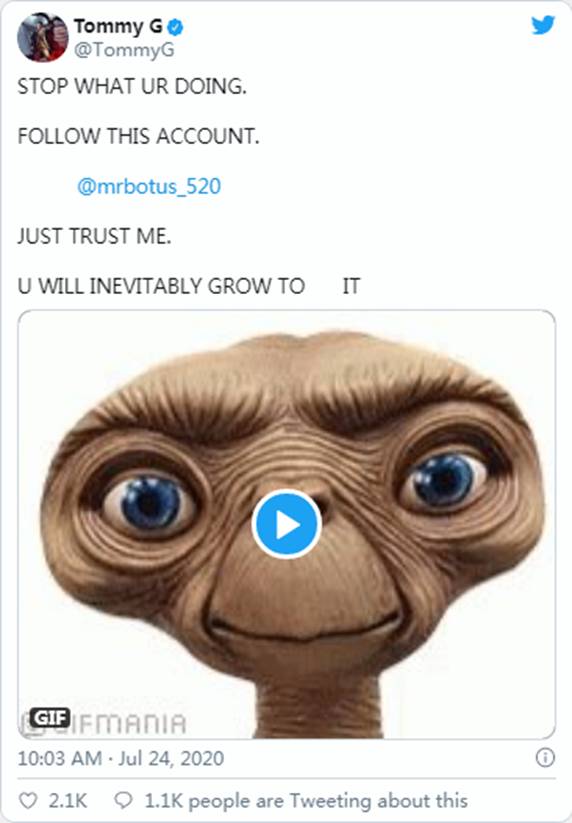Open the @TommyG handle link
572x823 pixels.
click(x=124, y=50)
